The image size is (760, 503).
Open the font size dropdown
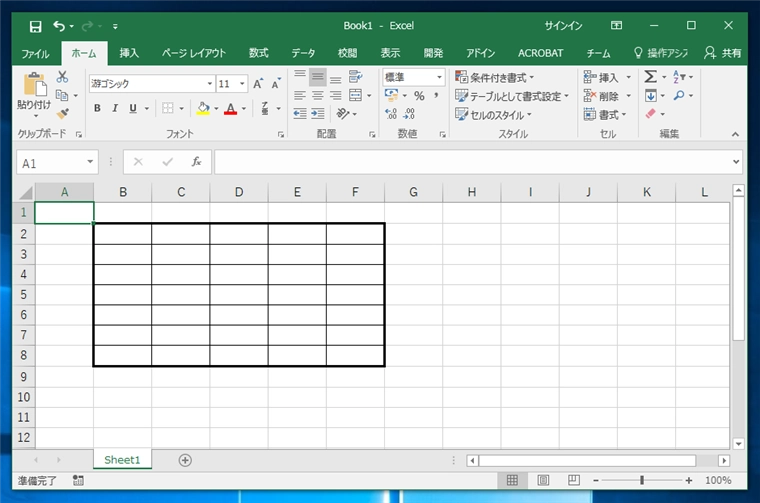click(x=242, y=83)
